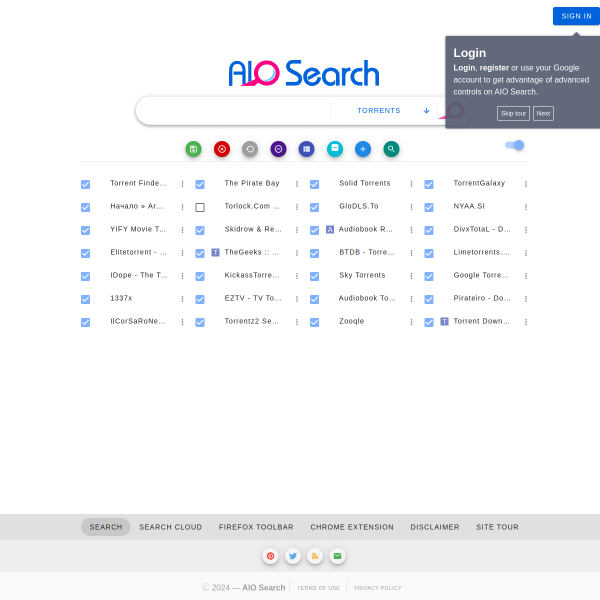Open the FIREFOX TOOLBAR tab
This screenshot has width=600, height=600.
click(x=256, y=527)
